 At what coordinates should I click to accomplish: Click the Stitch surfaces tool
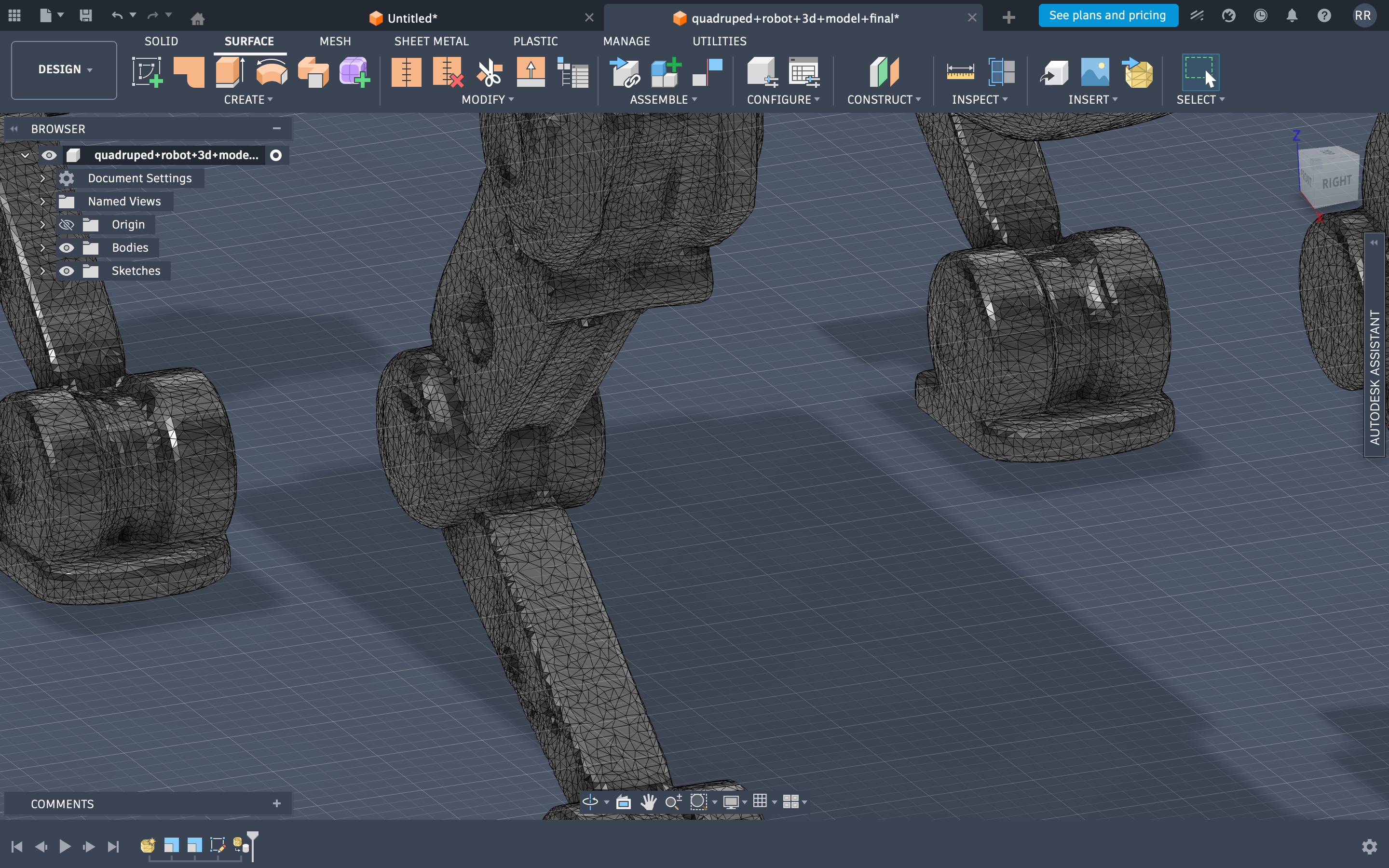pos(406,72)
